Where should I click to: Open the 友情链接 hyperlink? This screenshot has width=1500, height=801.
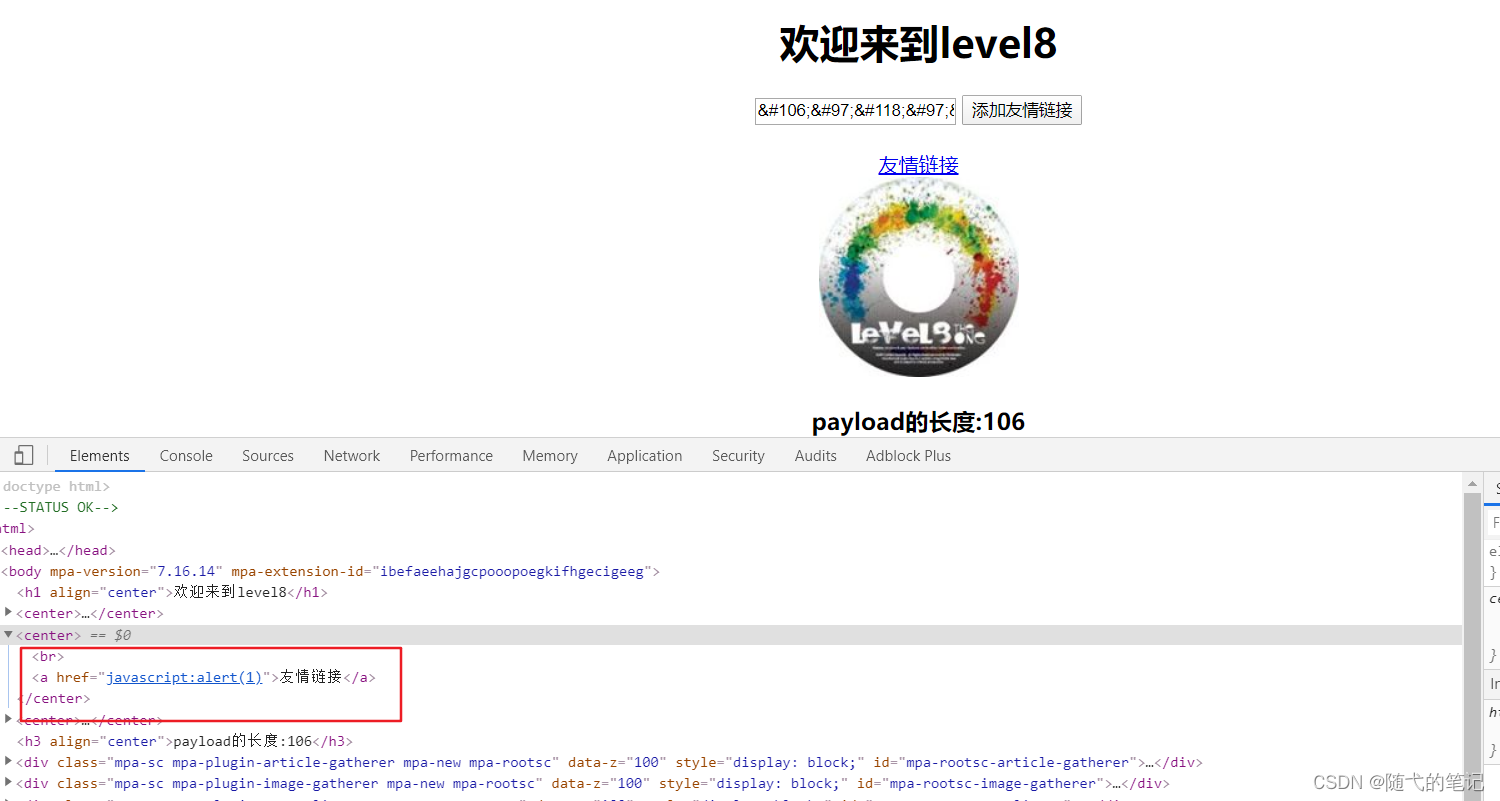[x=917, y=164]
